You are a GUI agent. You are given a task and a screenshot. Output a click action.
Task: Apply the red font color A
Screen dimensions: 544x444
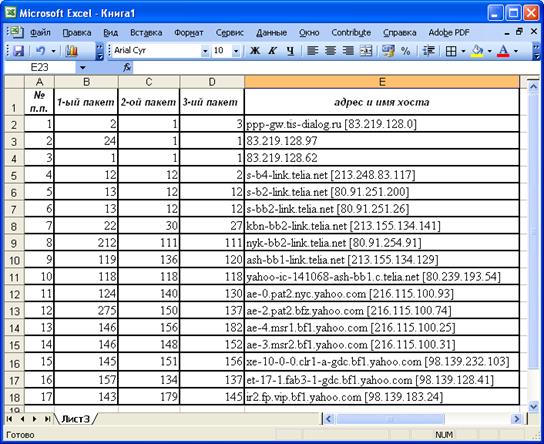(503, 51)
